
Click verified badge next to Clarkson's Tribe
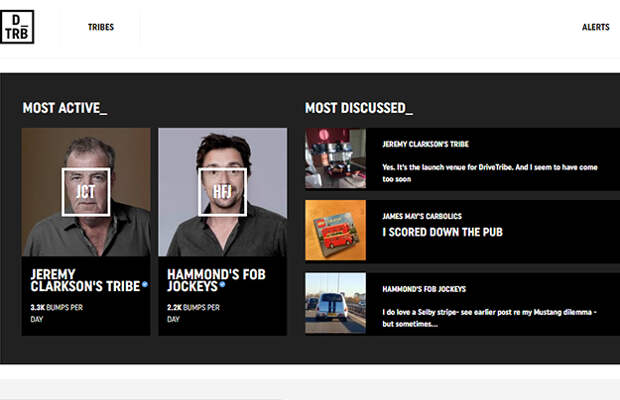145,284
